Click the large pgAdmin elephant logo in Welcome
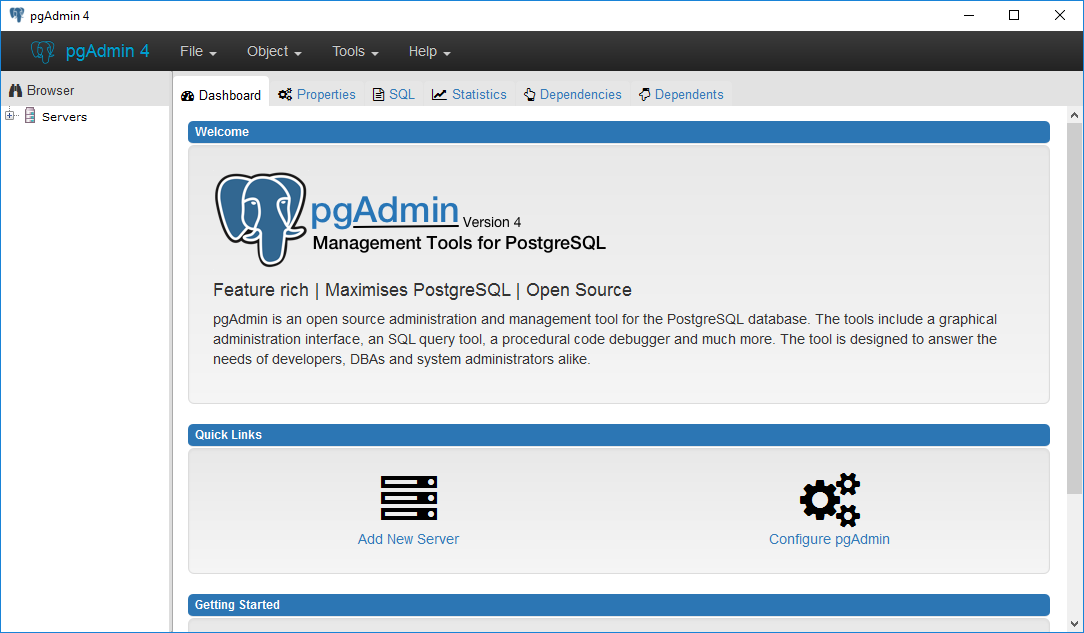Image resolution: width=1084 pixels, height=633 pixels. [x=261, y=219]
